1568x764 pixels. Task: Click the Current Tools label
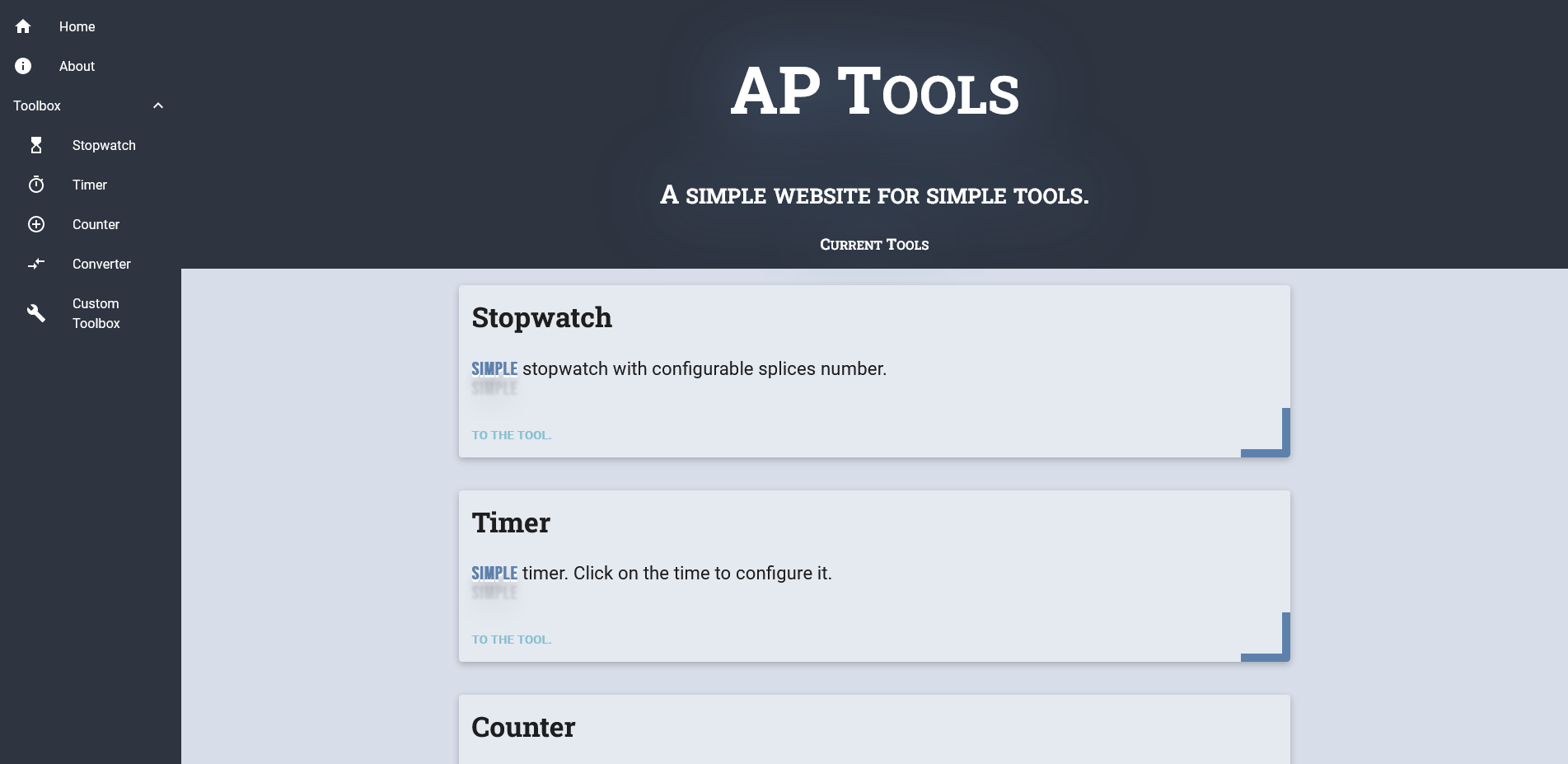coord(874,245)
